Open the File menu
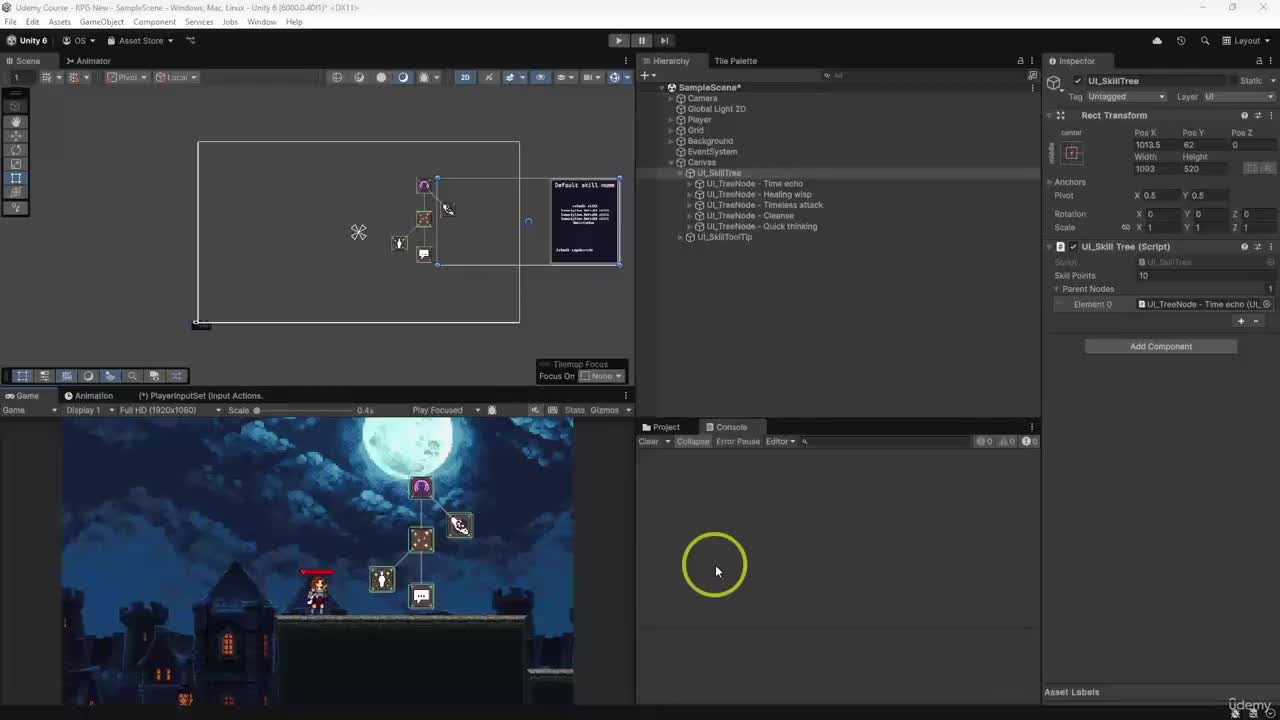1280x720 pixels. [10, 22]
